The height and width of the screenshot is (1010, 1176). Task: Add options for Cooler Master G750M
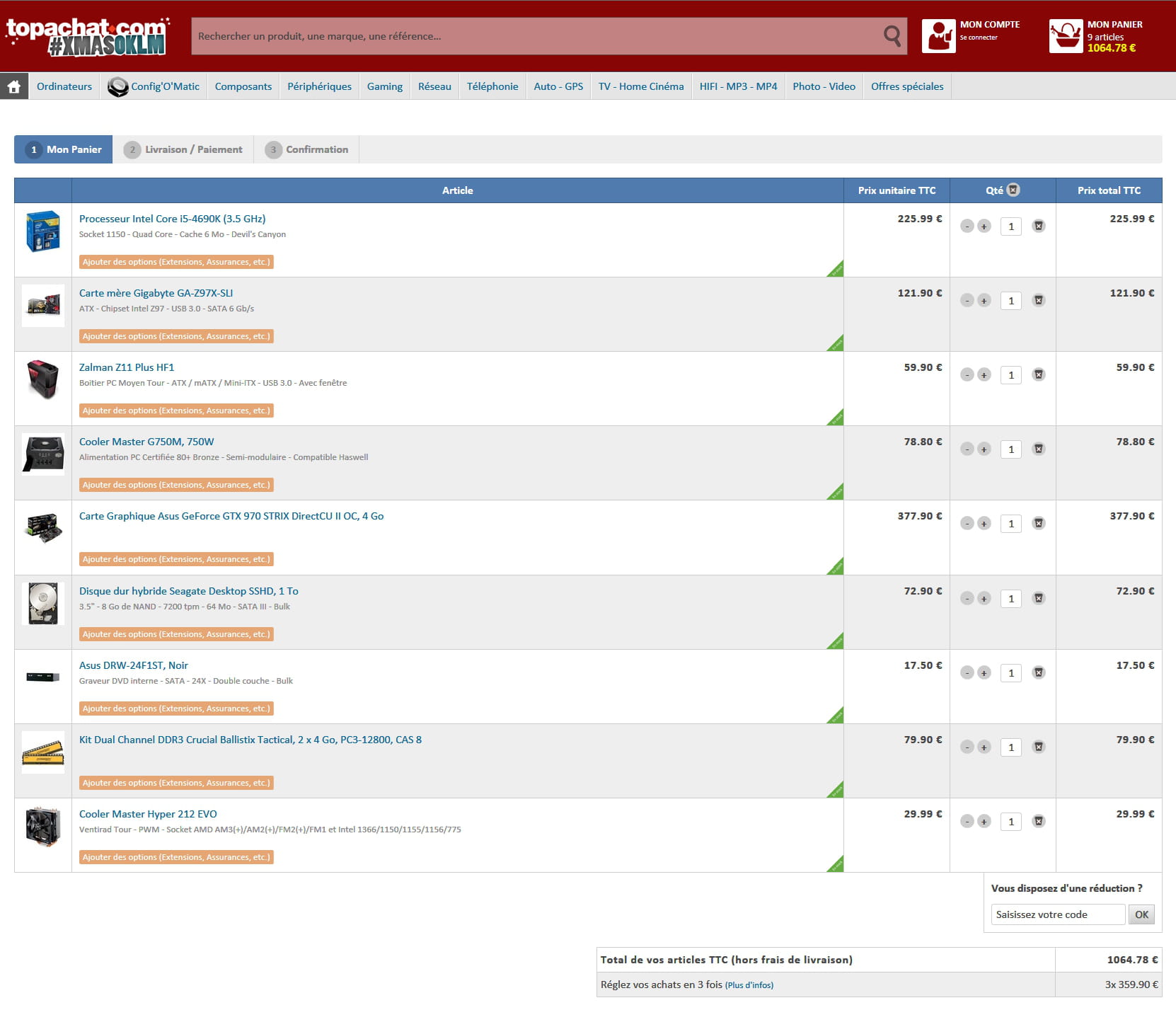176,486
